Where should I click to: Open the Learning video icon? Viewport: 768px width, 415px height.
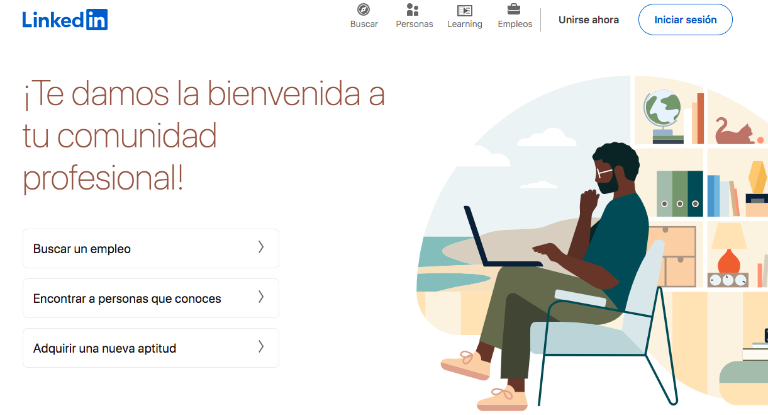pos(464,10)
